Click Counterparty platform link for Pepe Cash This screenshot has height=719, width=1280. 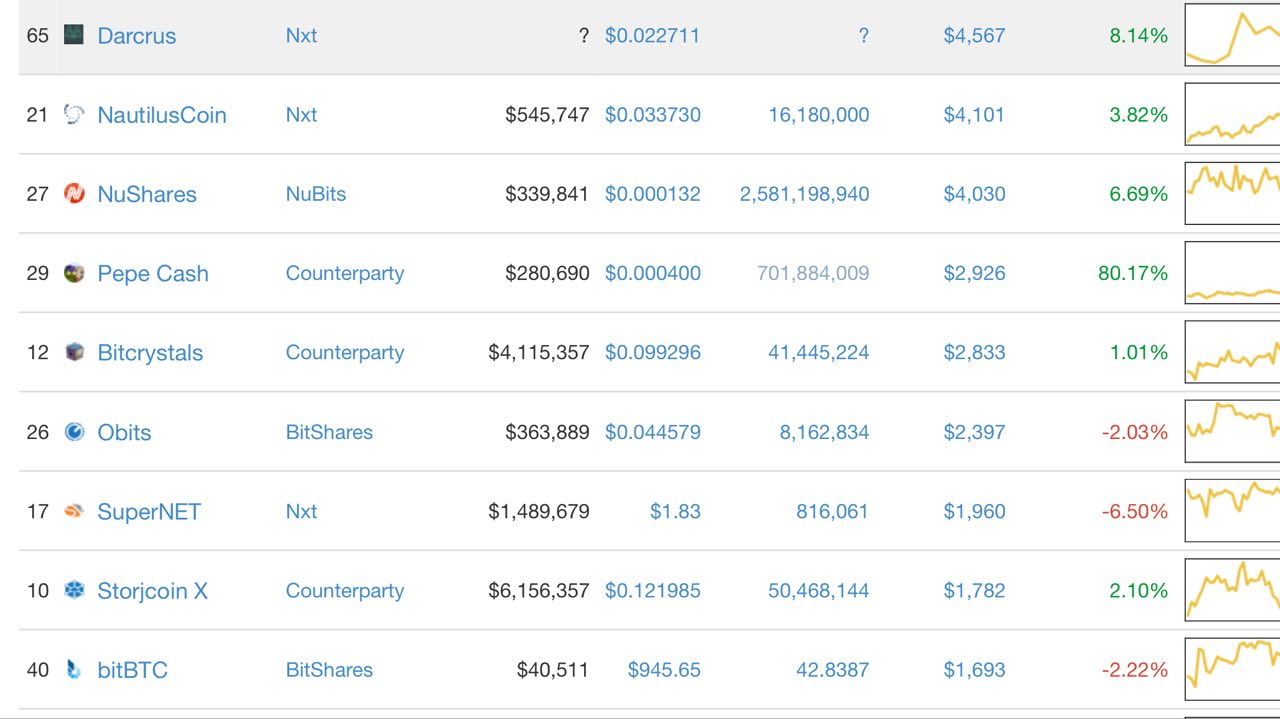345,273
